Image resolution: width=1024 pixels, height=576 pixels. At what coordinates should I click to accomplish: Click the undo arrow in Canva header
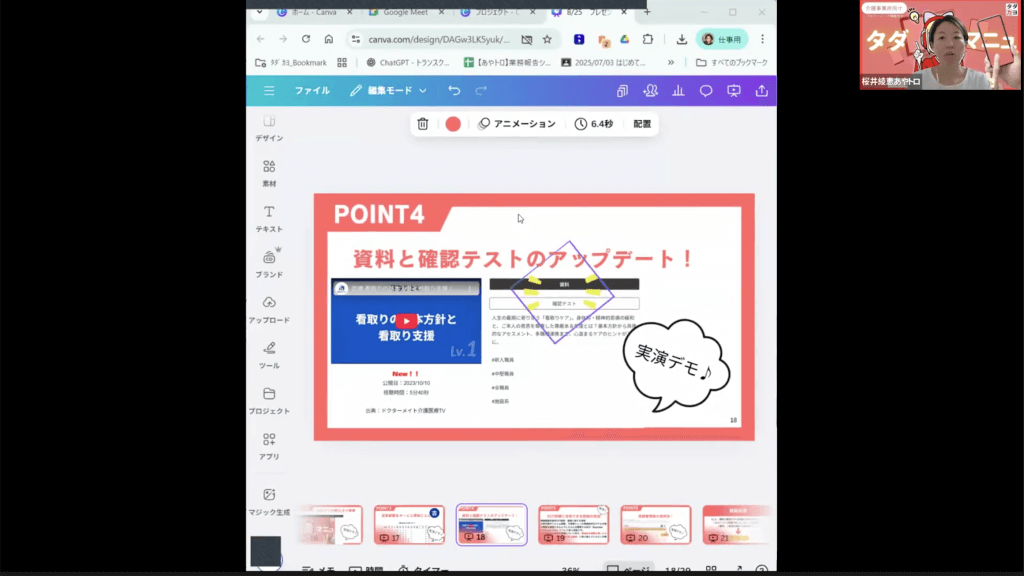pos(454,91)
